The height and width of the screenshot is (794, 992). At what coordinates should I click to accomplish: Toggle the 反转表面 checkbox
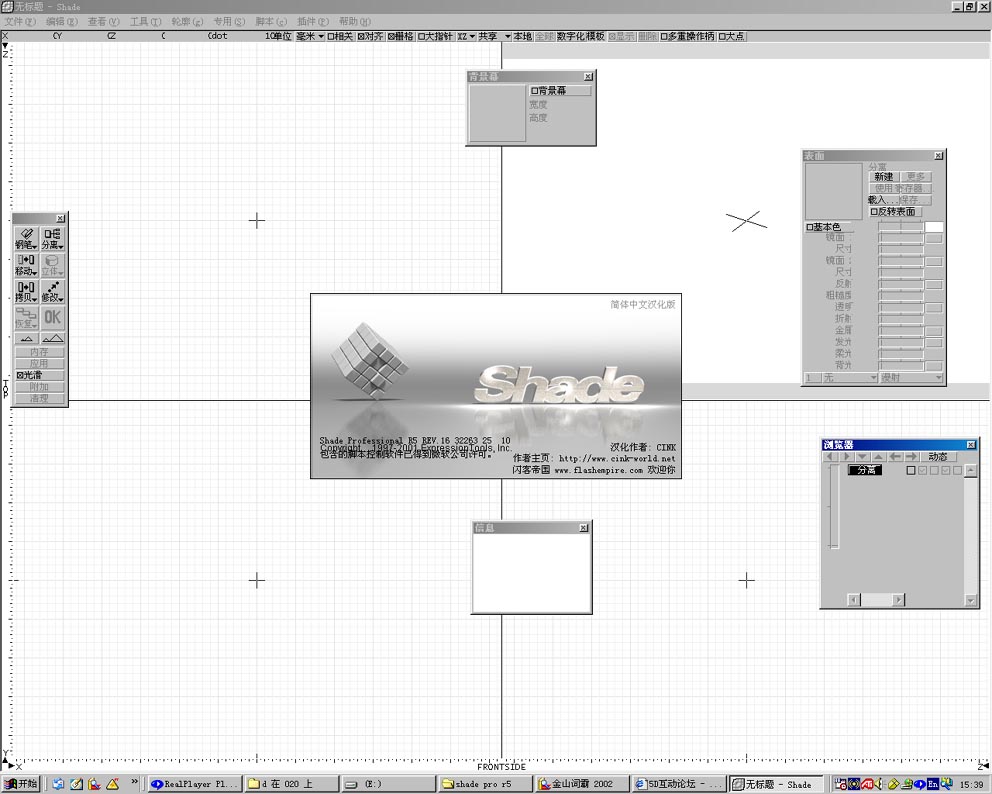tap(895, 212)
